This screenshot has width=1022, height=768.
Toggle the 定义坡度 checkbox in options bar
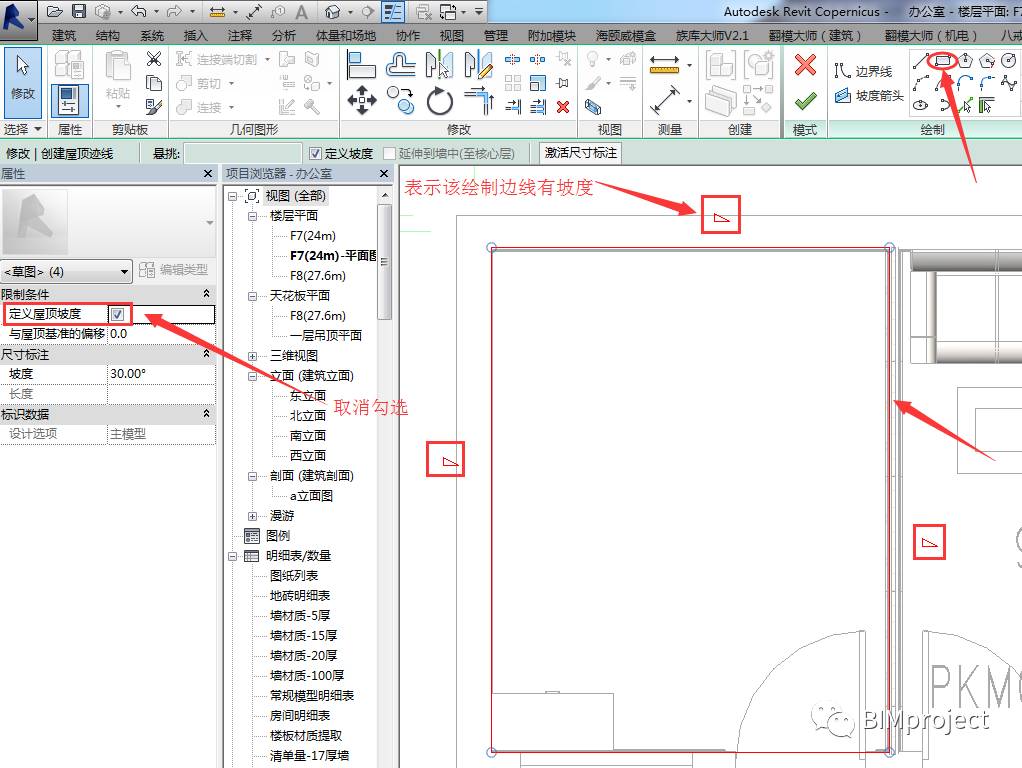click(x=315, y=153)
